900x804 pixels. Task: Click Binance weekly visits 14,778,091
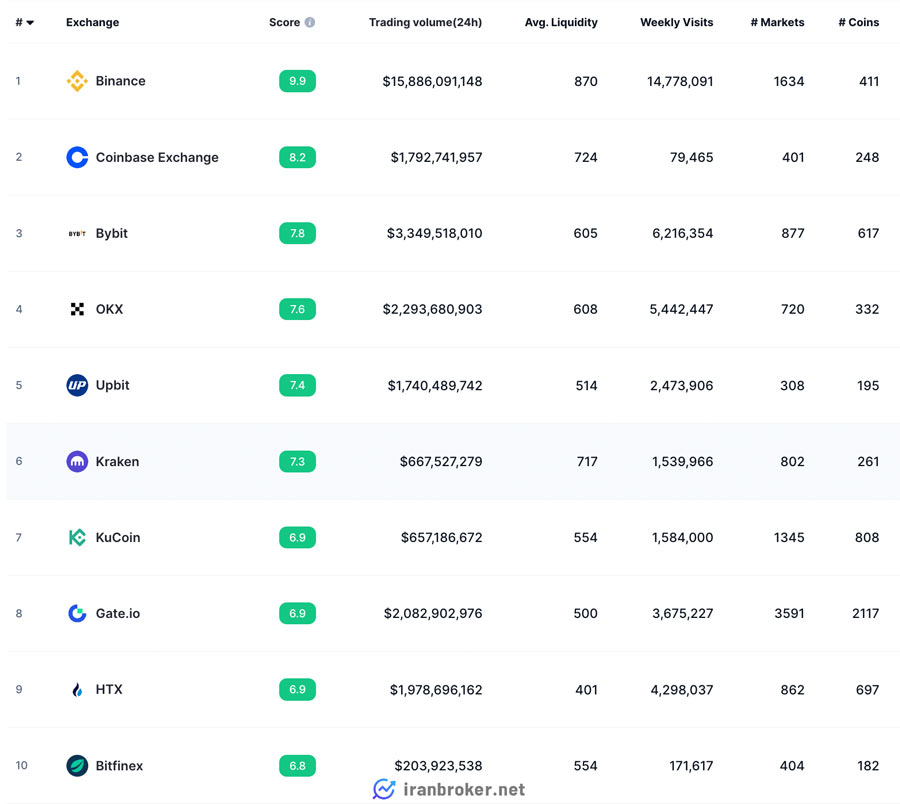(680, 81)
